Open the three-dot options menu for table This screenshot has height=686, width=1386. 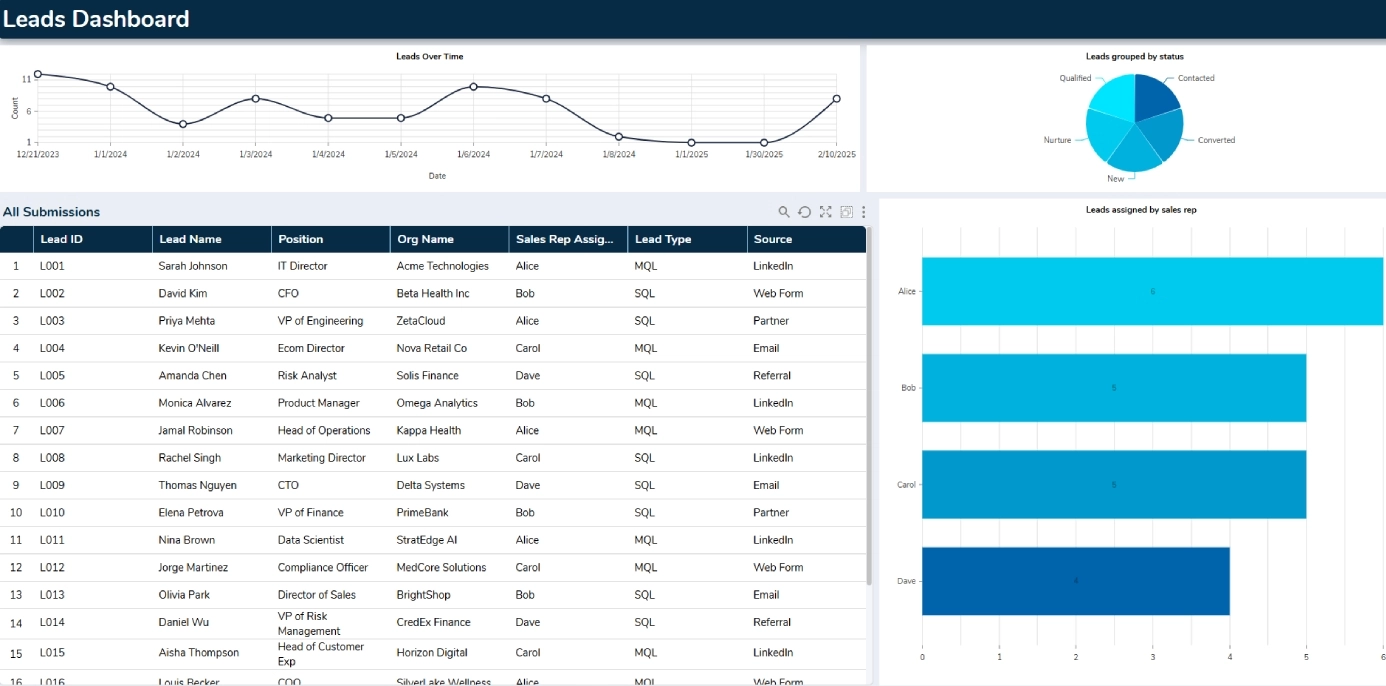[864, 212]
